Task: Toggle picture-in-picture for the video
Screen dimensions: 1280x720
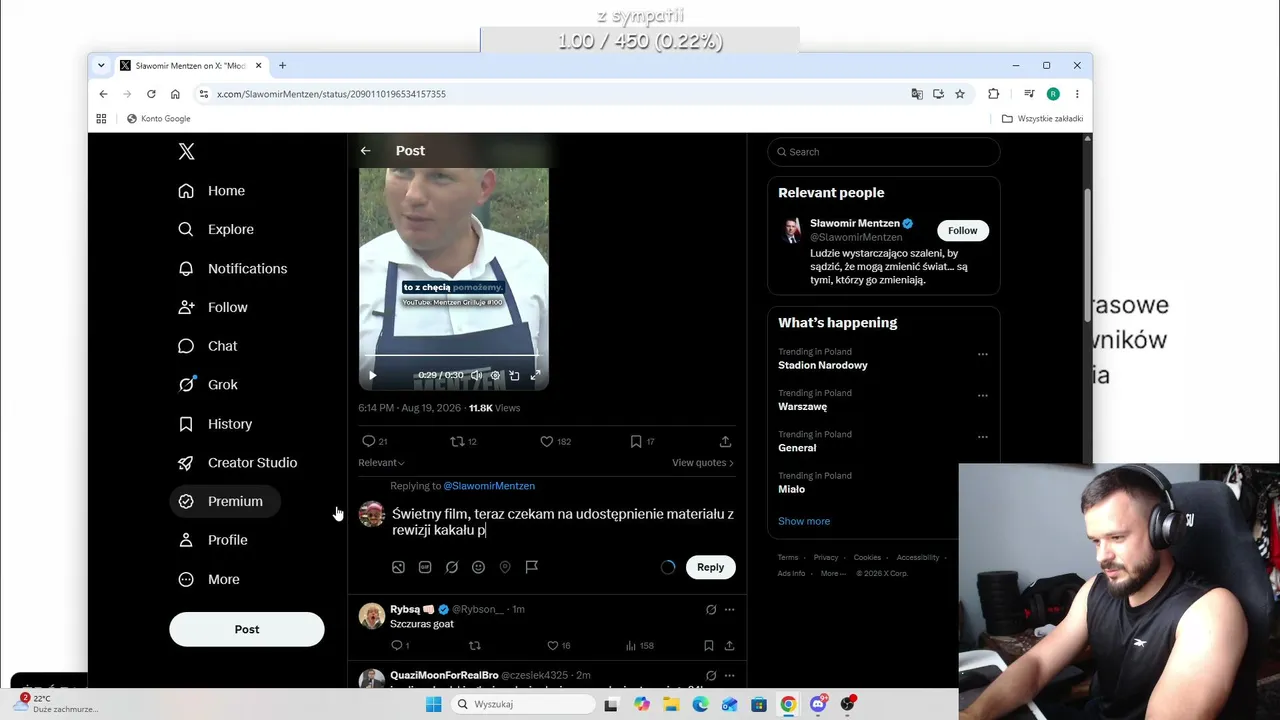Action: coord(514,376)
